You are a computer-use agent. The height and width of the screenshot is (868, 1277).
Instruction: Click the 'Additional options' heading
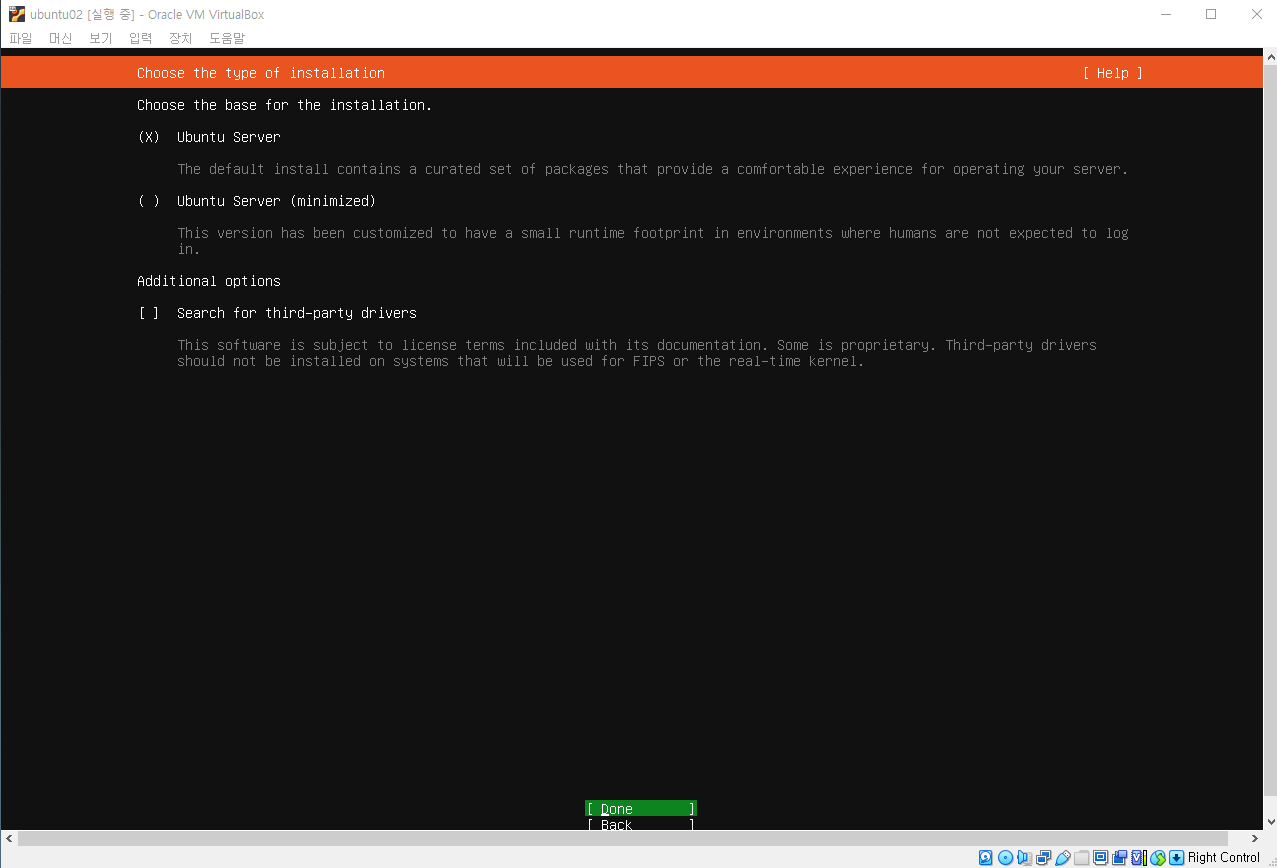click(x=209, y=281)
